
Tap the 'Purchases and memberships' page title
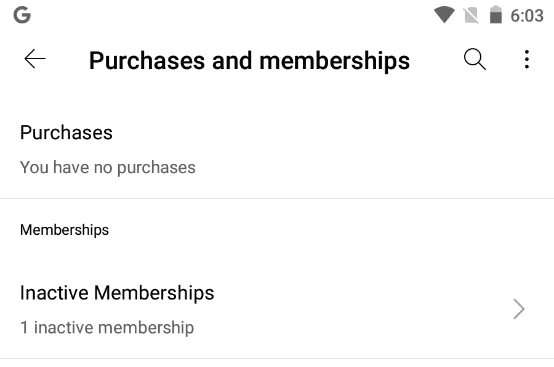point(249,61)
